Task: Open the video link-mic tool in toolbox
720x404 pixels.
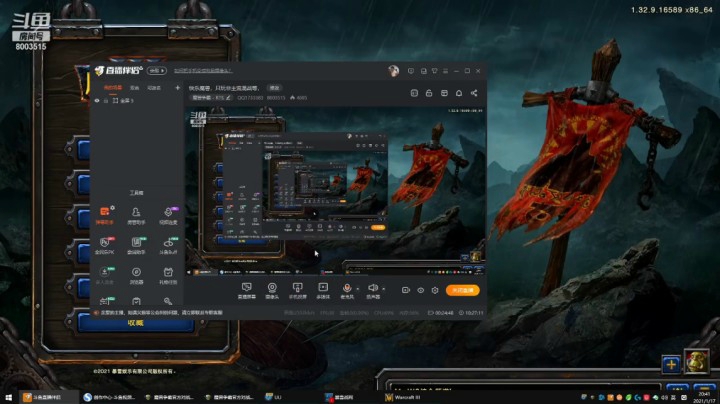Action: coord(168,215)
